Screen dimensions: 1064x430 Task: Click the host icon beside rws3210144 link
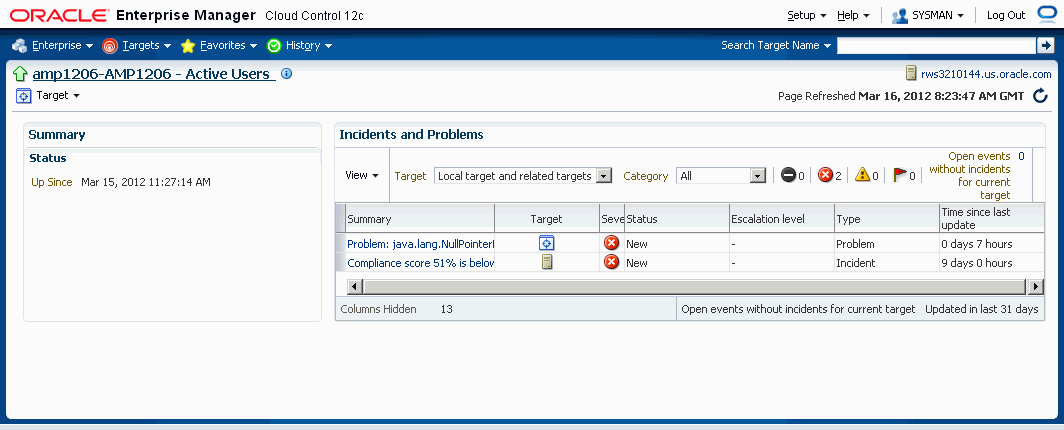point(911,73)
